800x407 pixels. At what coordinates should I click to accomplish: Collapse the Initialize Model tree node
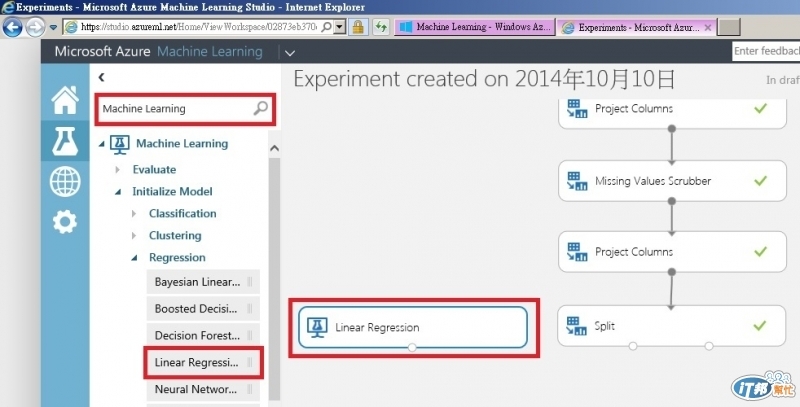[118, 192]
